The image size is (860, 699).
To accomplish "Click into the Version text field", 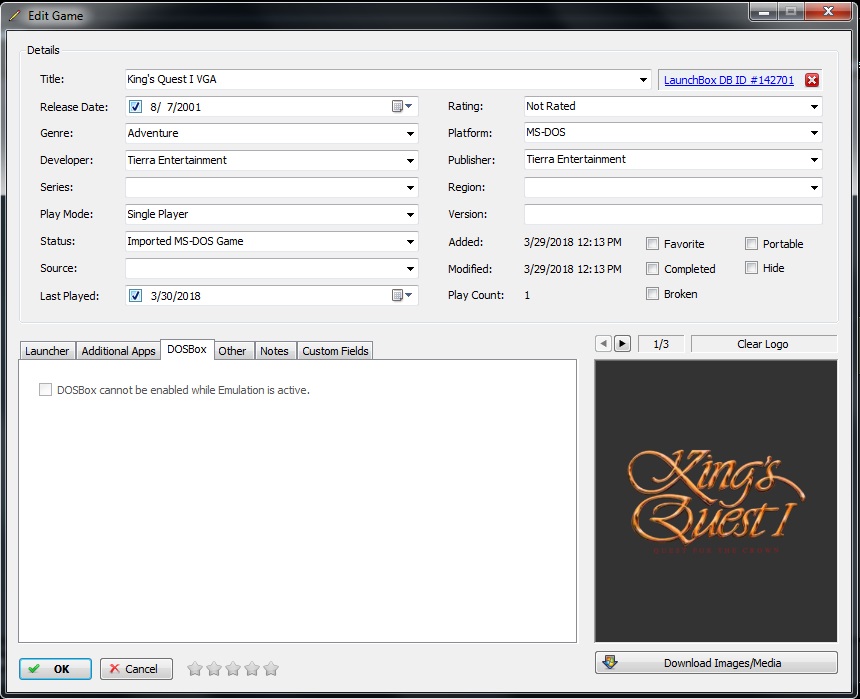I will click(x=673, y=214).
